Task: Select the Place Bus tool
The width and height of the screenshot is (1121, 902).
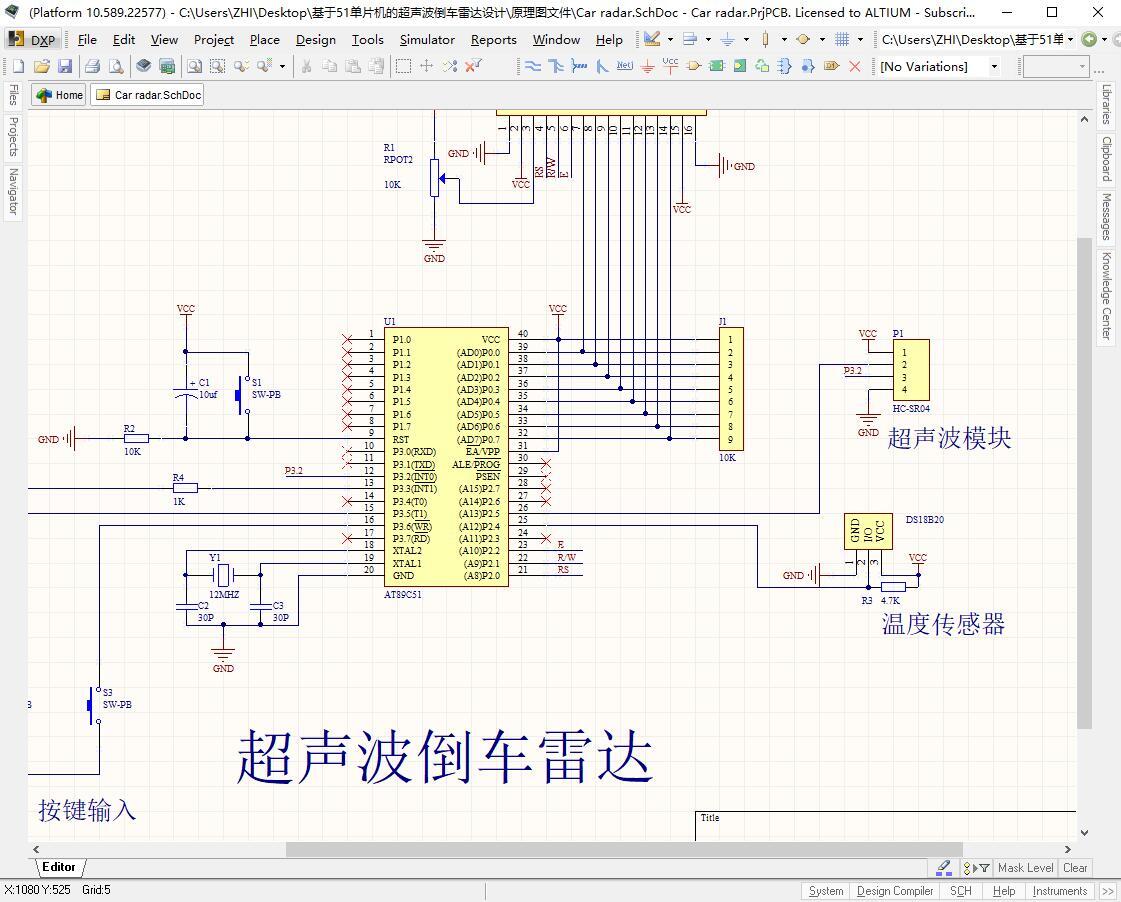Action: point(556,66)
